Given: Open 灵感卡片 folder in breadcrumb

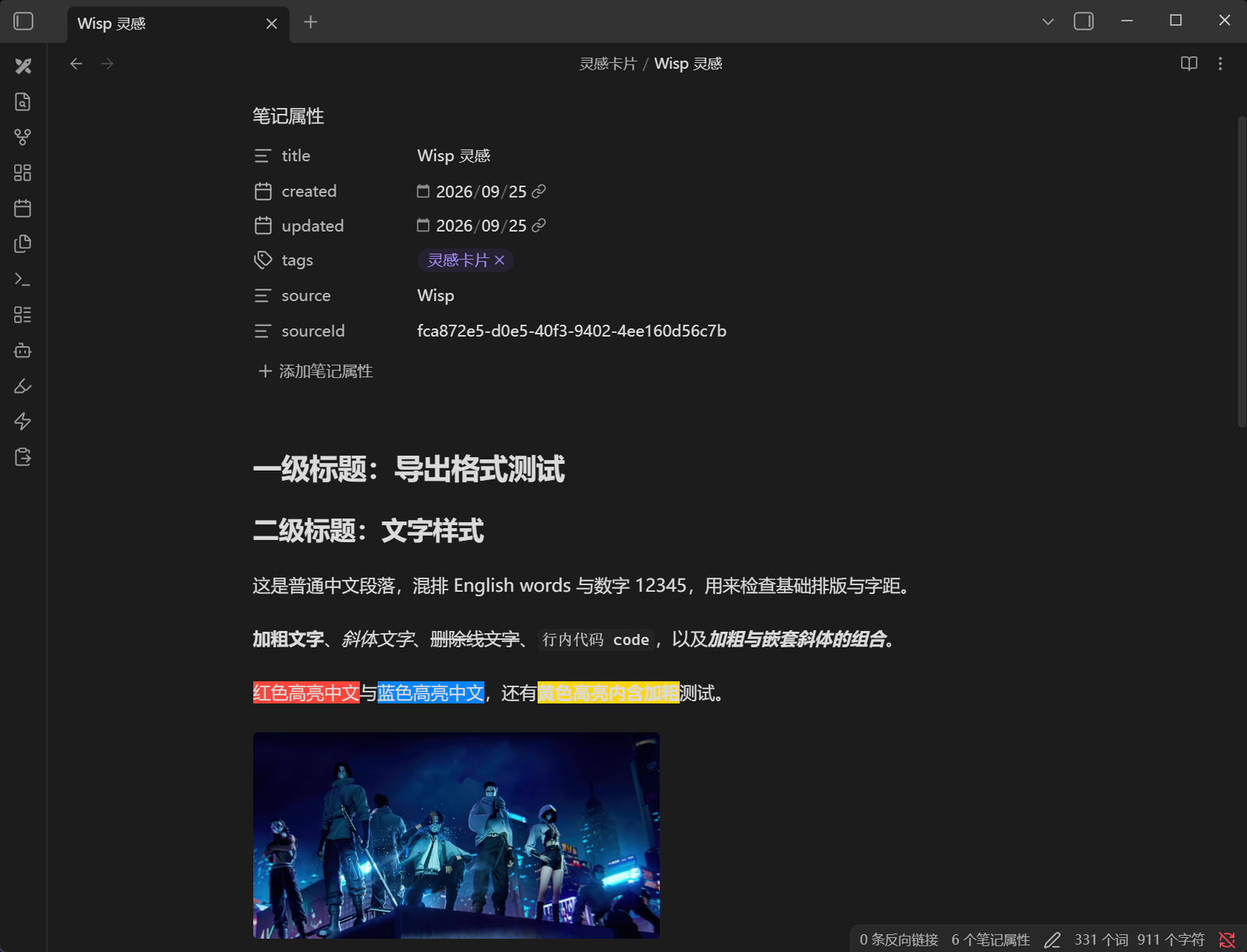Looking at the screenshot, I should pos(608,64).
